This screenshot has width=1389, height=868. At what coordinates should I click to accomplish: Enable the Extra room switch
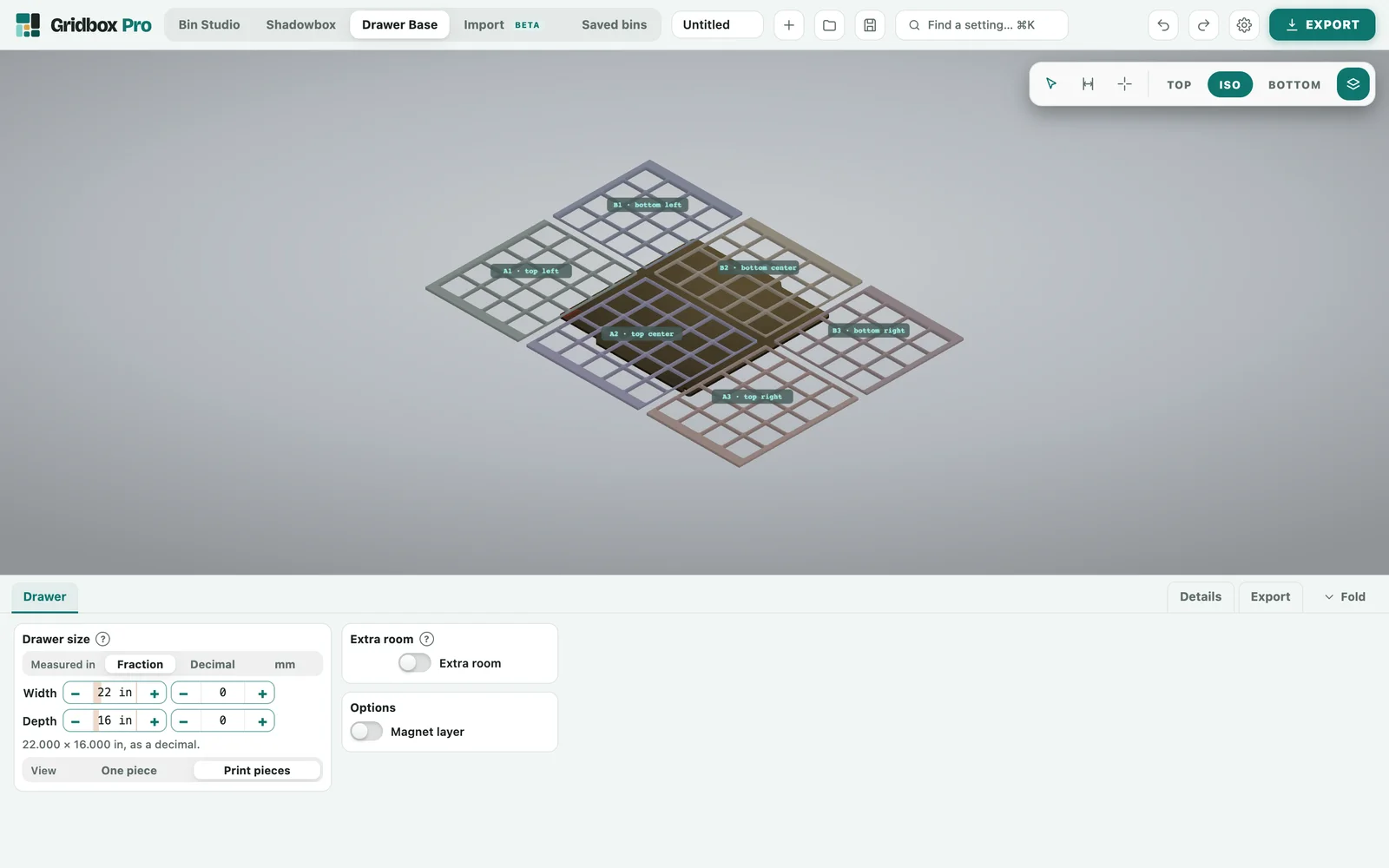coord(414,663)
